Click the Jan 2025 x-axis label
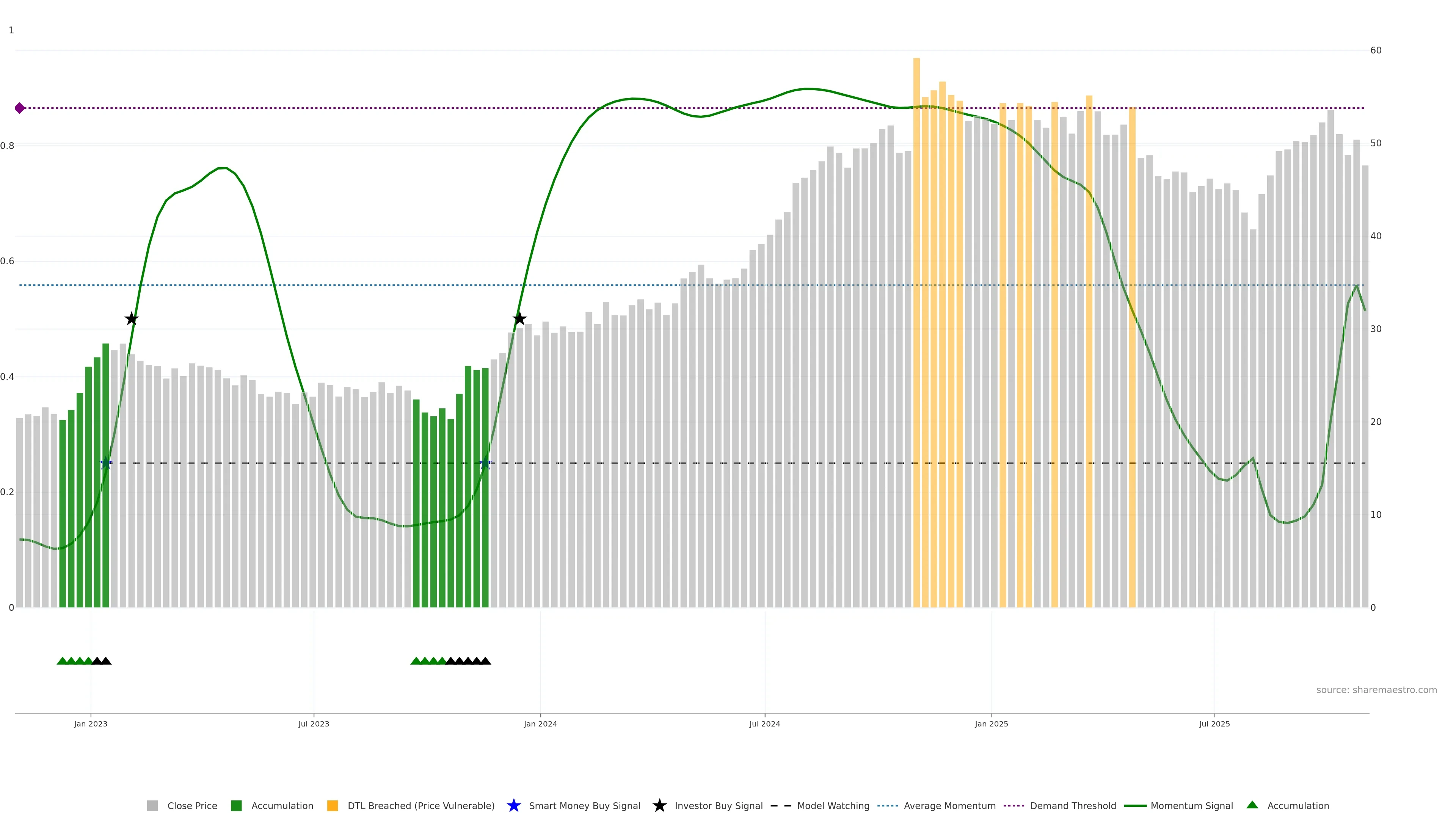The width and height of the screenshot is (1456, 819). pyautogui.click(x=991, y=724)
